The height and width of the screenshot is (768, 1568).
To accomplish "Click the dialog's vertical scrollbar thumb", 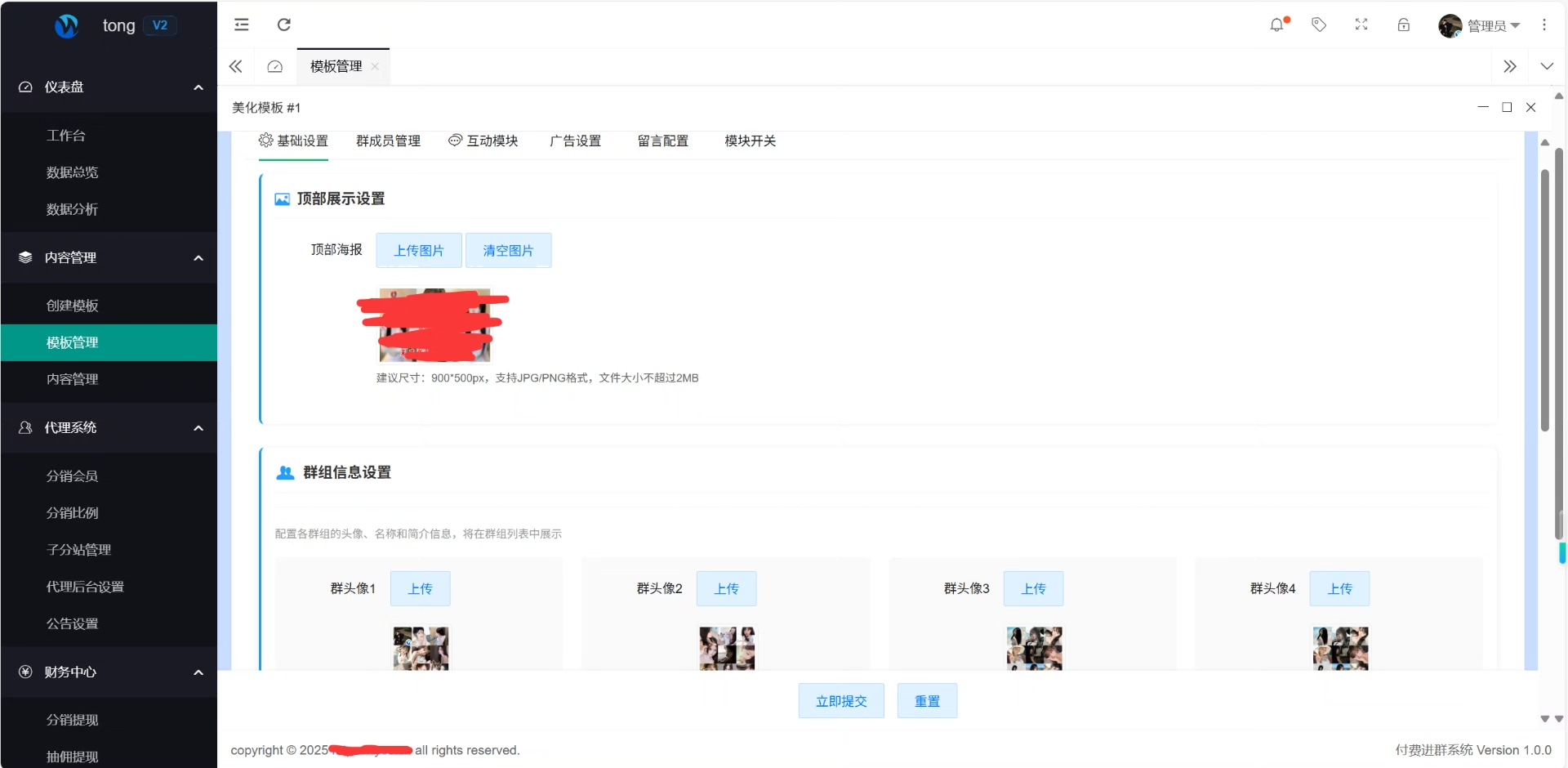I will (1544, 300).
